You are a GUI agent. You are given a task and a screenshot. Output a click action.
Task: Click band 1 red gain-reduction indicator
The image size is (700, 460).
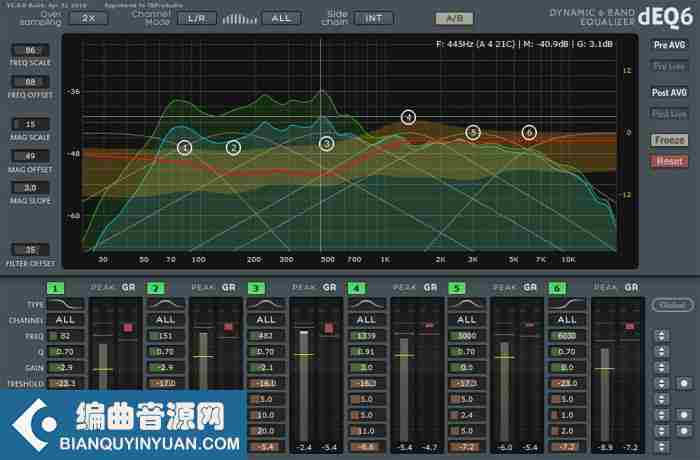point(128,328)
